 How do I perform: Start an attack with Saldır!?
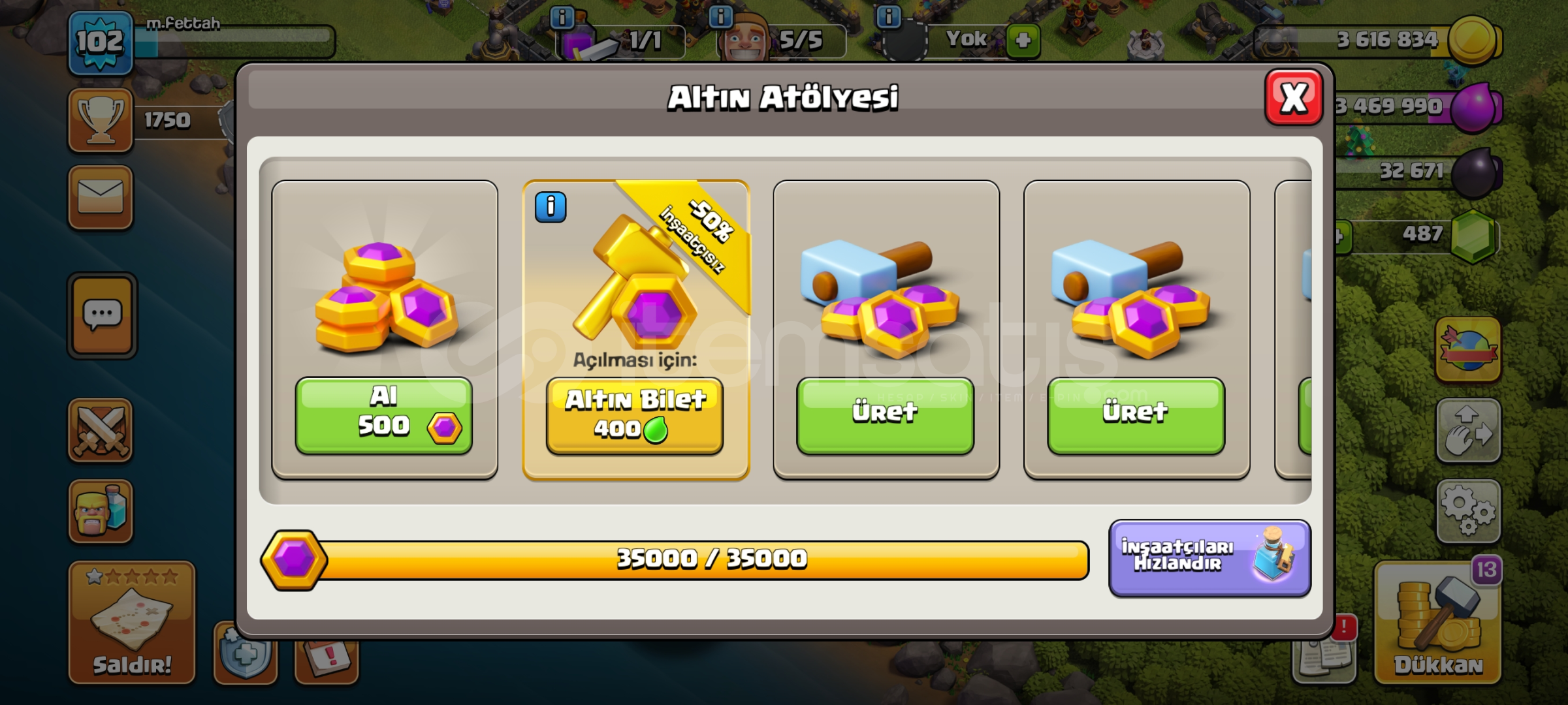tap(132, 622)
